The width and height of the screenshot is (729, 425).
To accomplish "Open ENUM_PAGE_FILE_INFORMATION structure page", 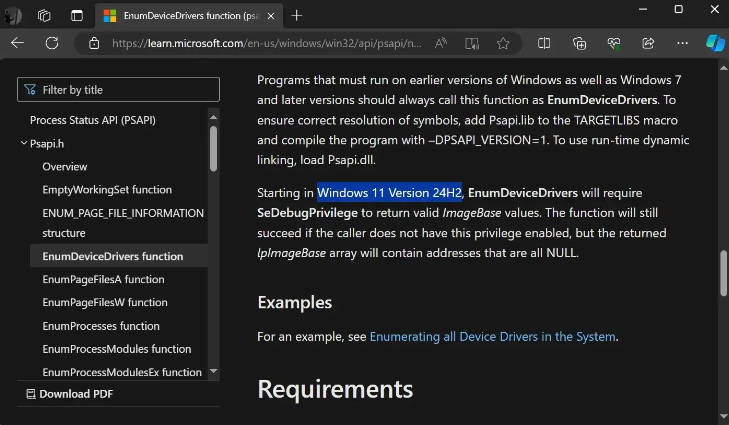I will 123,223.
